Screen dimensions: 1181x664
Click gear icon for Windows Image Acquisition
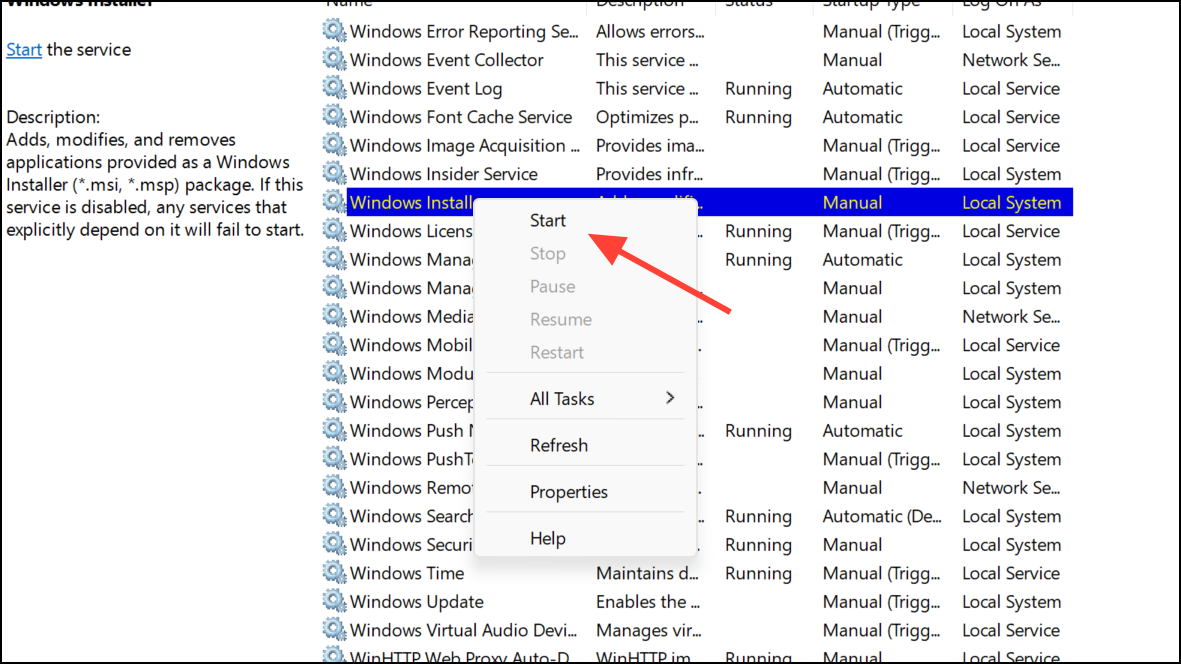coord(334,145)
